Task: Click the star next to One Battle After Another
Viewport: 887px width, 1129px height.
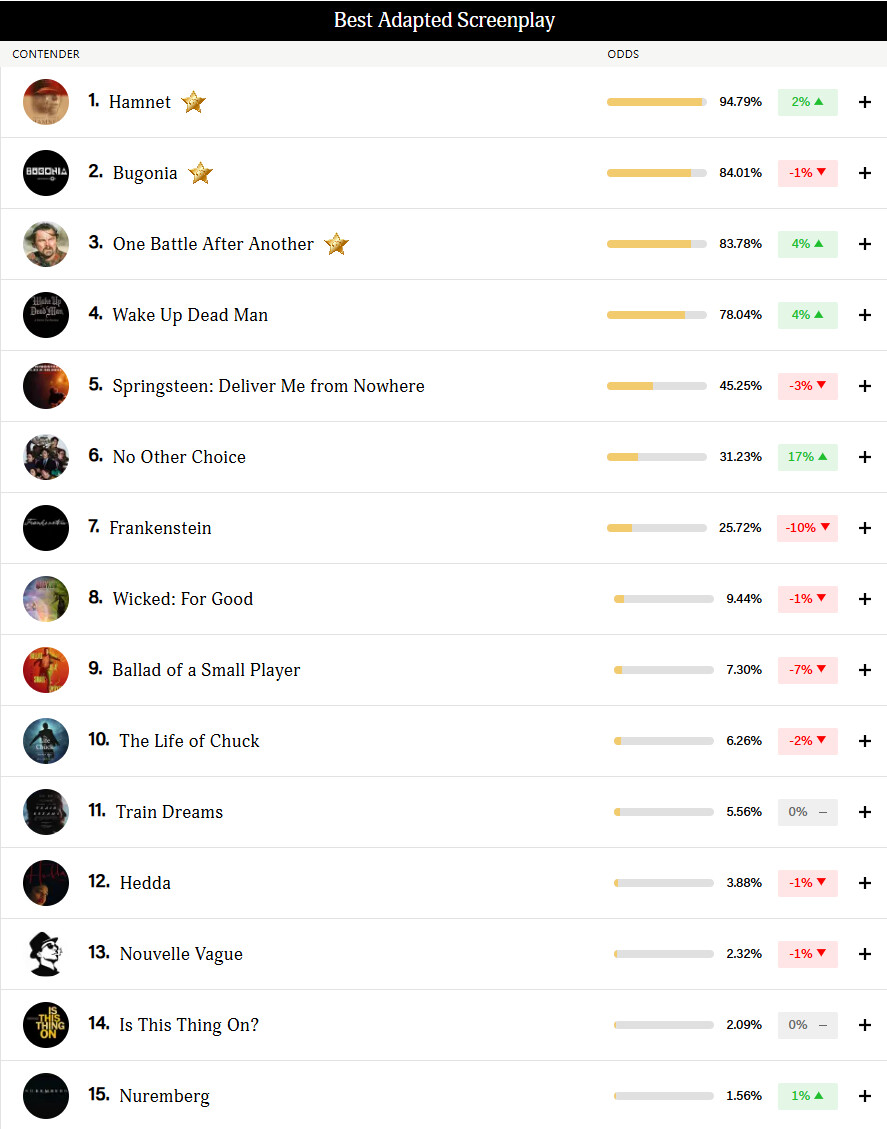Action: (336, 244)
